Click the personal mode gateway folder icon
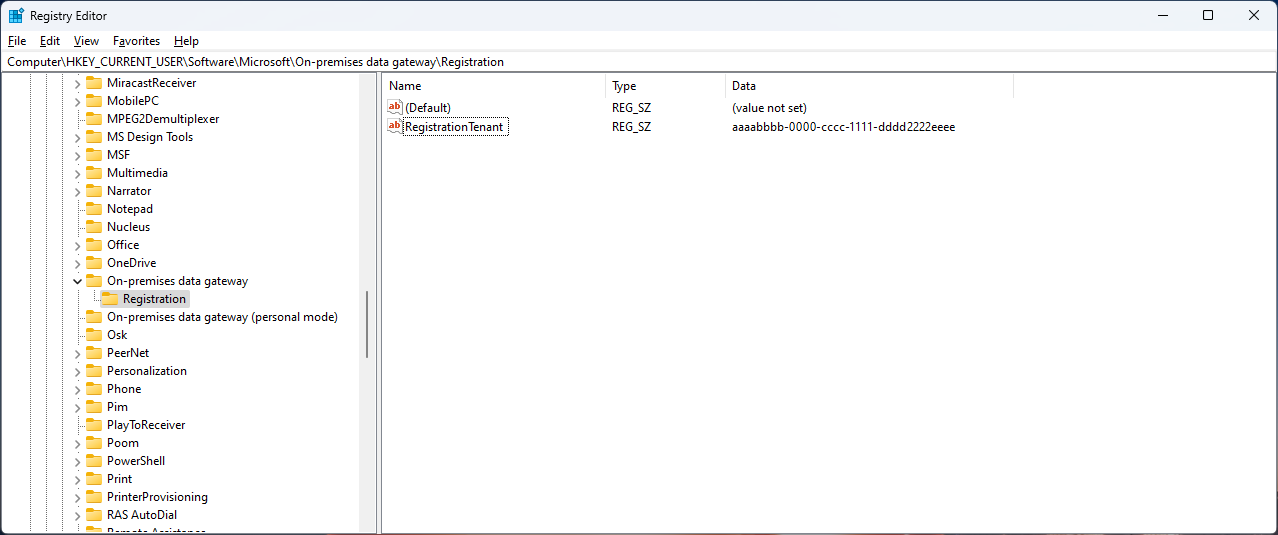 click(x=93, y=317)
